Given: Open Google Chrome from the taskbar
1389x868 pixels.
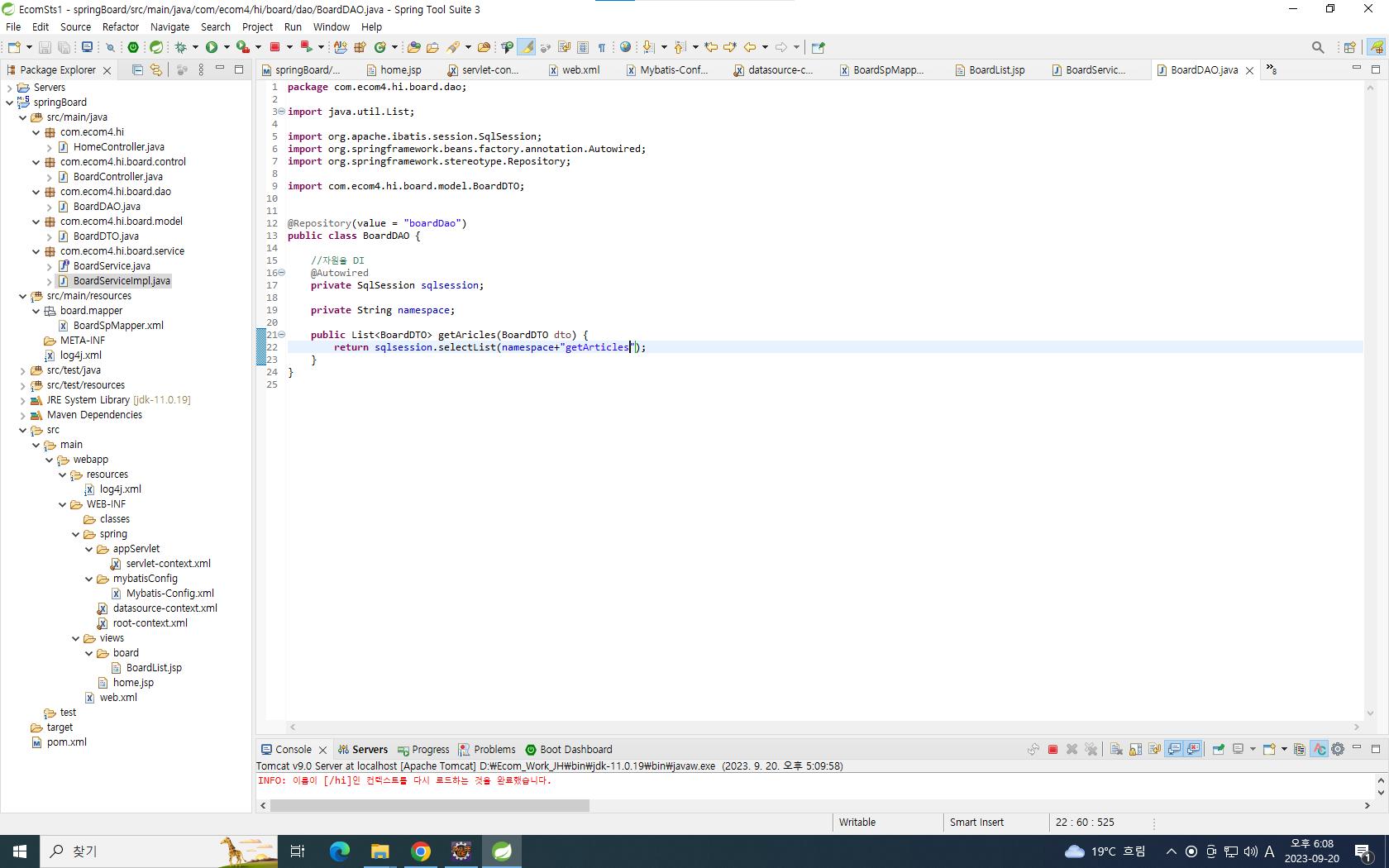Looking at the screenshot, I should [421, 851].
